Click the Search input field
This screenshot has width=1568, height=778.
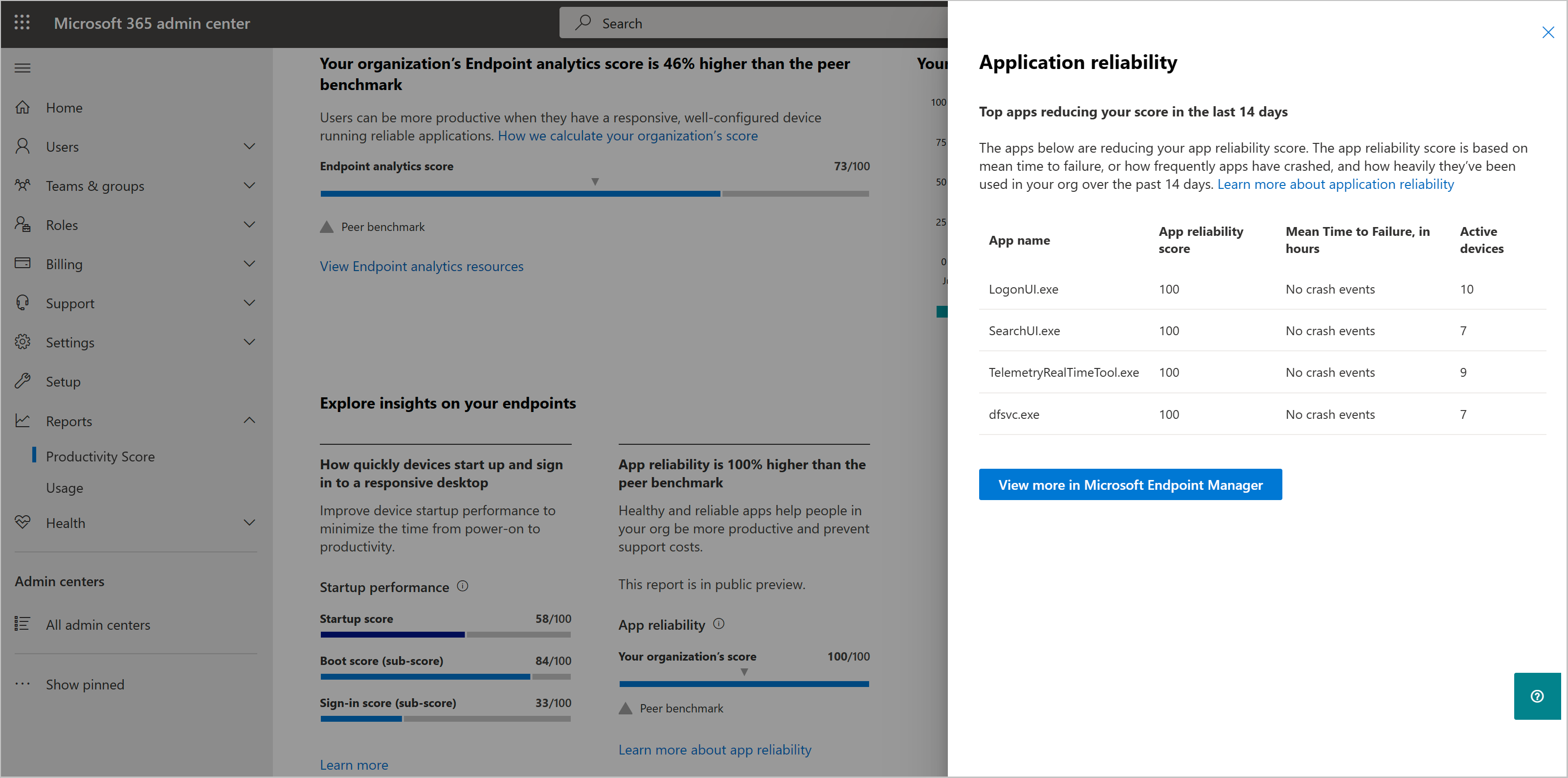(754, 23)
